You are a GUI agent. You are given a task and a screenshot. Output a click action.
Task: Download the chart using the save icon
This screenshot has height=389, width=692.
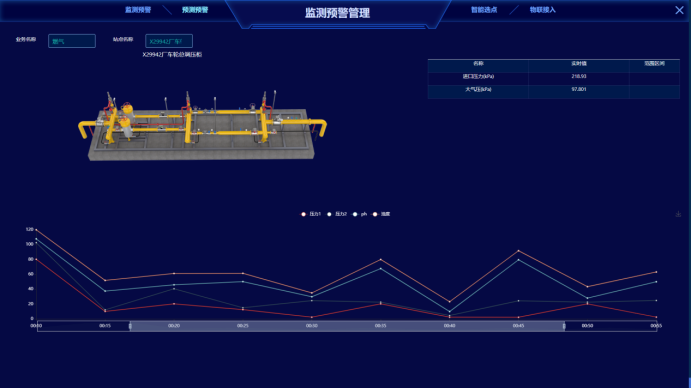(x=678, y=214)
